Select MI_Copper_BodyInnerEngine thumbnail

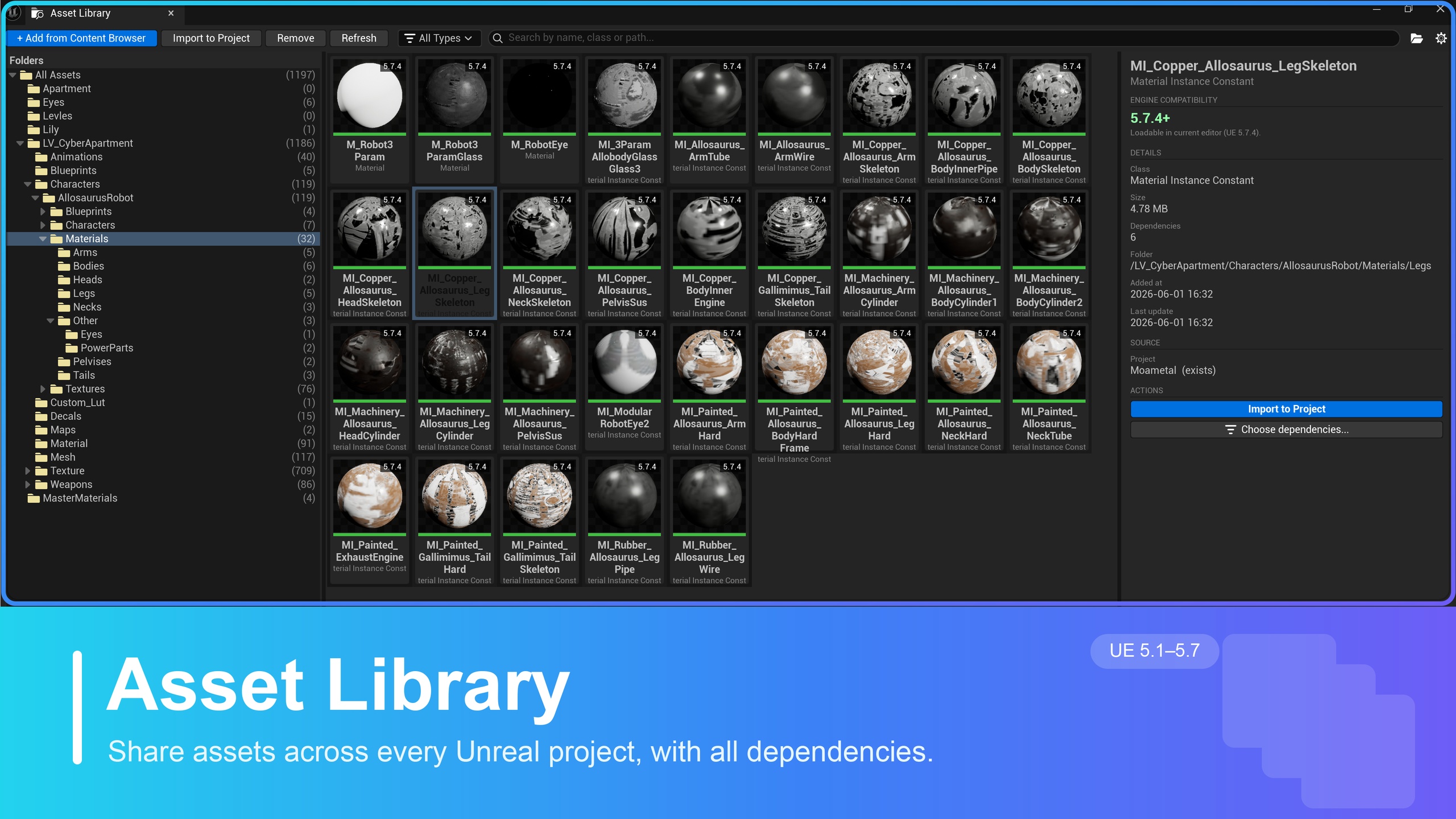[709, 229]
